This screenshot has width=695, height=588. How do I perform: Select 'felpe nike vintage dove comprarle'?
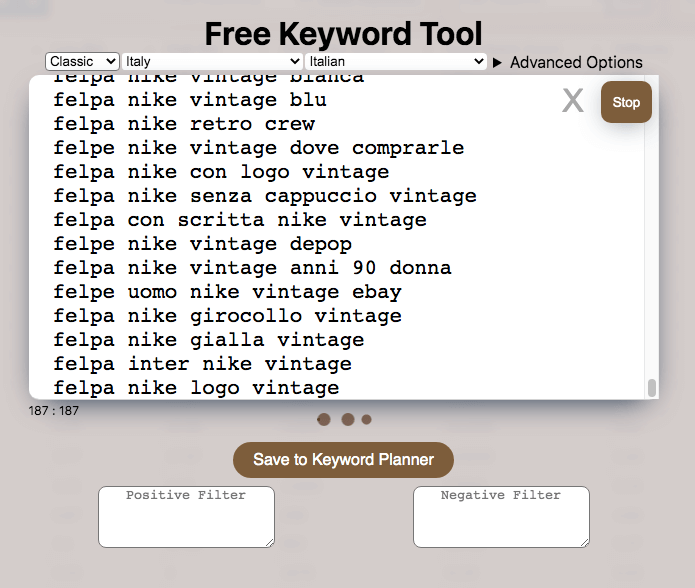tap(258, 148)
